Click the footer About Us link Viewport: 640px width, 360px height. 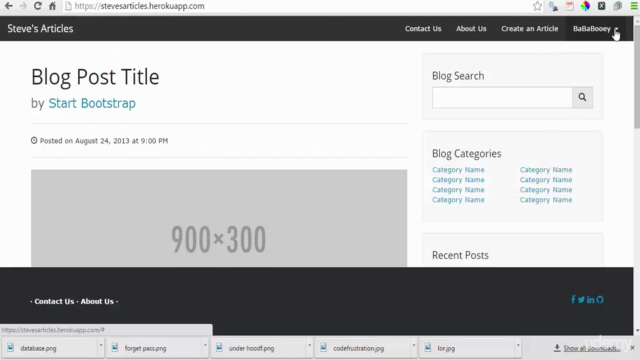click(97, 301)
